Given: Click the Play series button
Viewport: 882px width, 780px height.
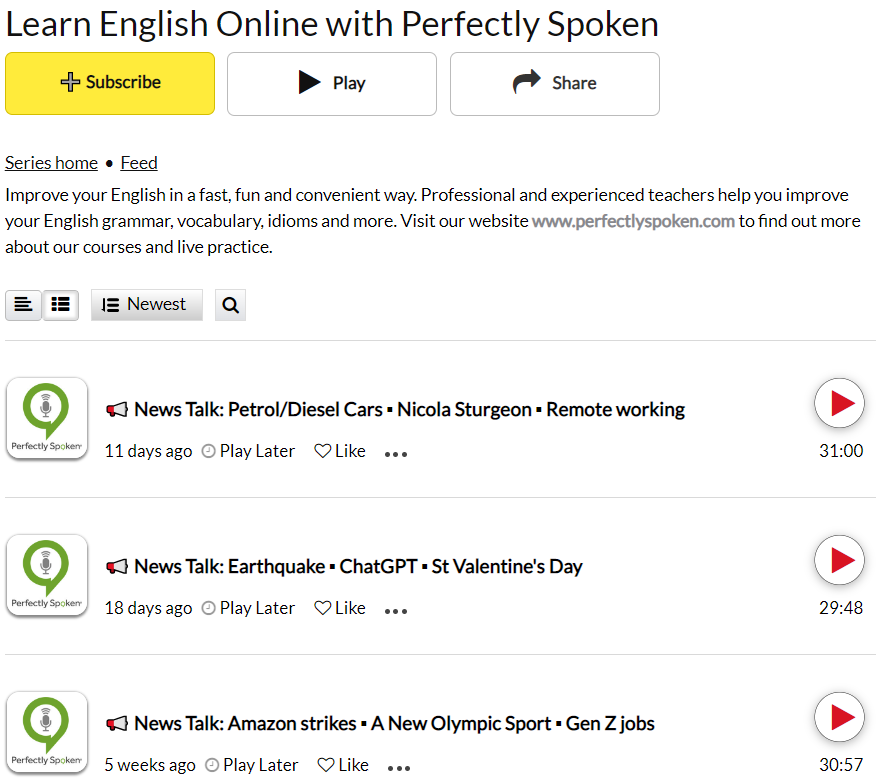Looking at the screenshot, I should pos(332,84).
